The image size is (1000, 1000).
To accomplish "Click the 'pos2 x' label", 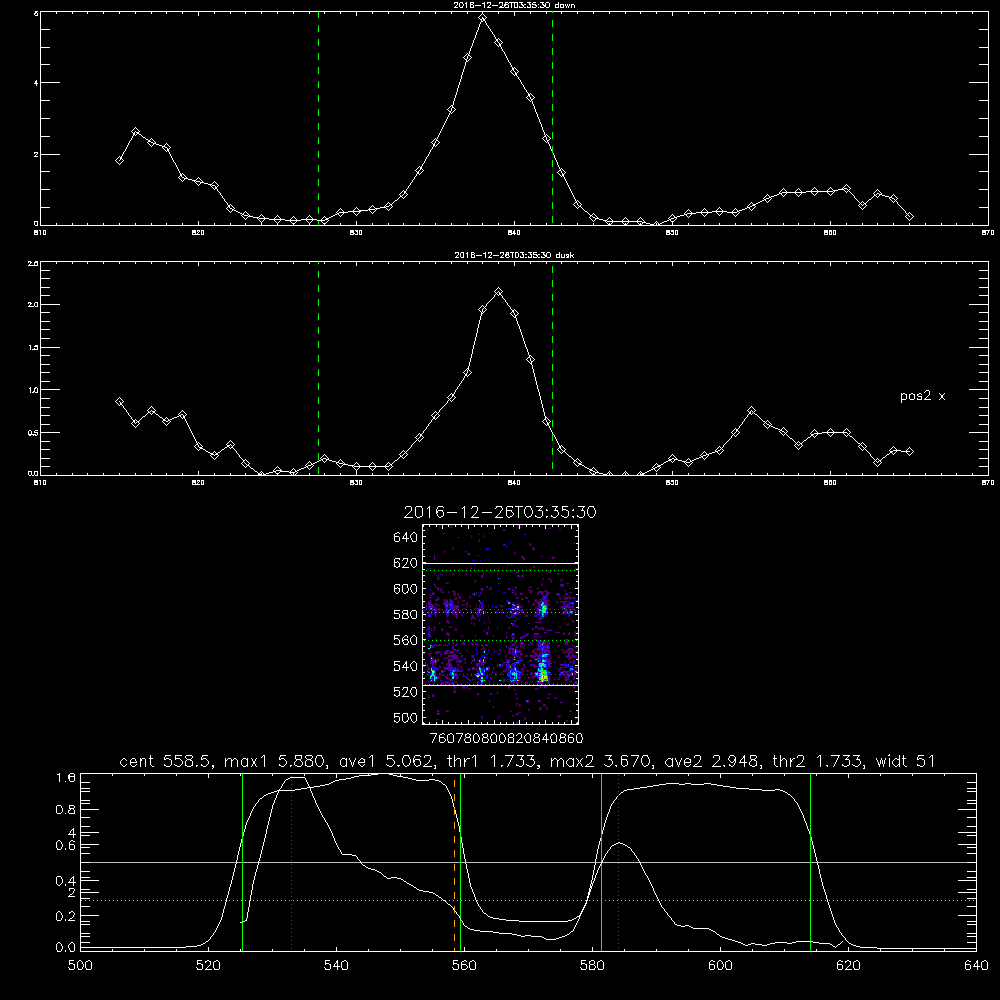I will point(922,396).
